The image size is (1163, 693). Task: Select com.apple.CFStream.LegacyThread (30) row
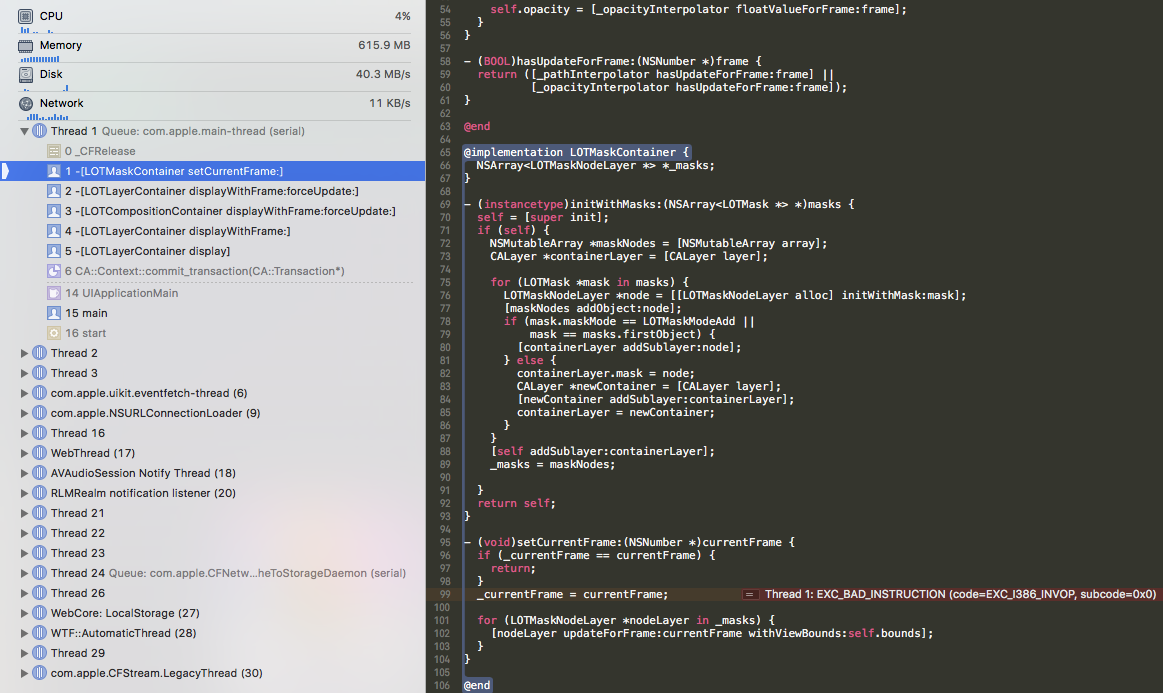click(213, 674)
